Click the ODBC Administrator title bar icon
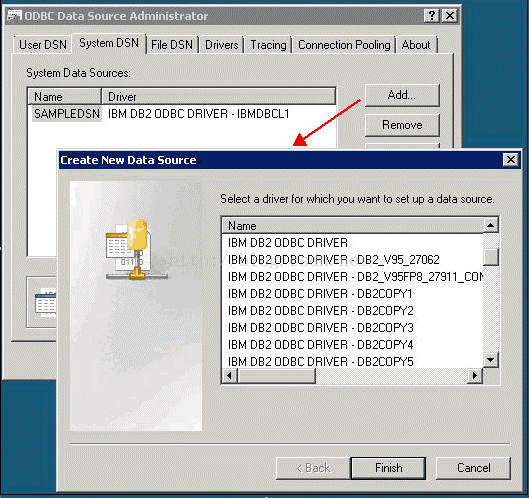The width and height of the screenshot is (529, 498). click(x=14, y=16)
